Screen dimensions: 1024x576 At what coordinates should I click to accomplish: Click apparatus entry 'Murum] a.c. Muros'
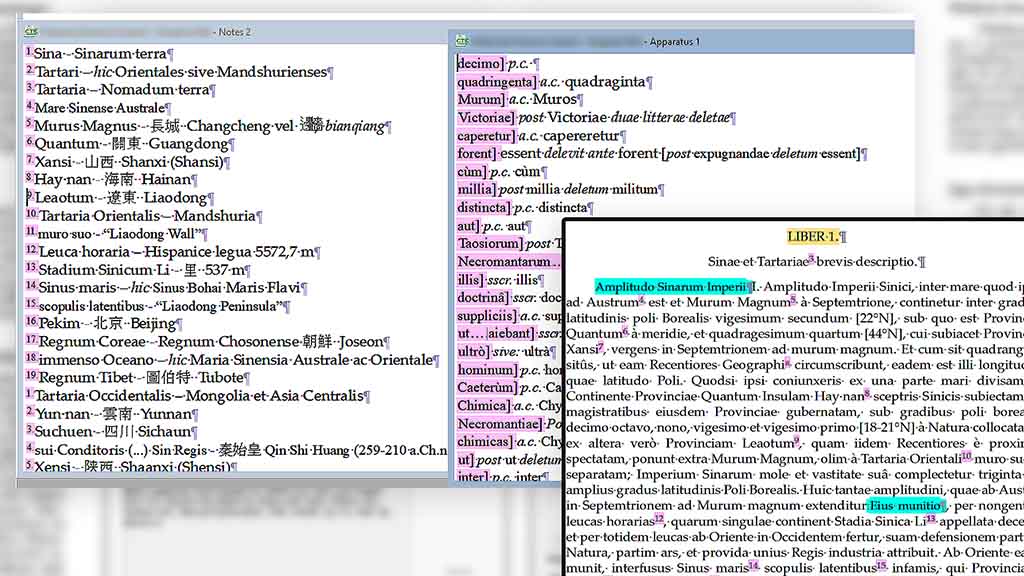[x=519, y=99]
